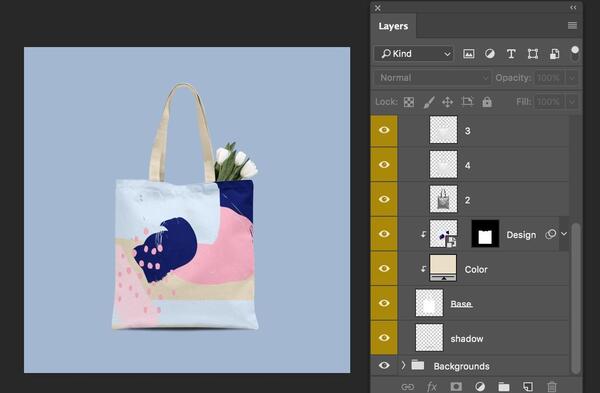Toggle layer filtering switch on
600x393 pixels.
[x=575, y=53]
